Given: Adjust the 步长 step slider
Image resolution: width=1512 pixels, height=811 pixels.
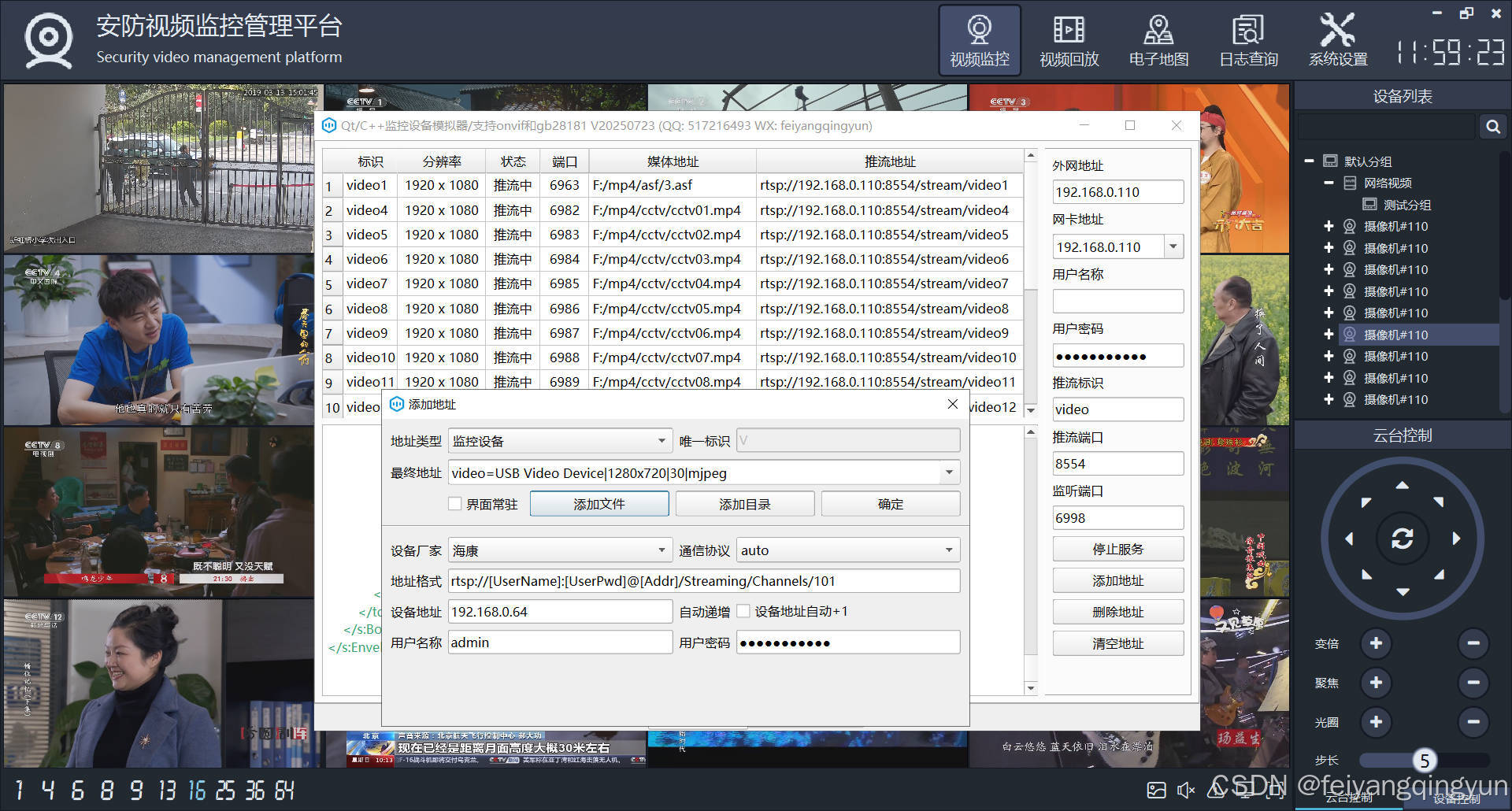Looking at the screenshot, I should pyautogui.click(x=1425, y=760).
